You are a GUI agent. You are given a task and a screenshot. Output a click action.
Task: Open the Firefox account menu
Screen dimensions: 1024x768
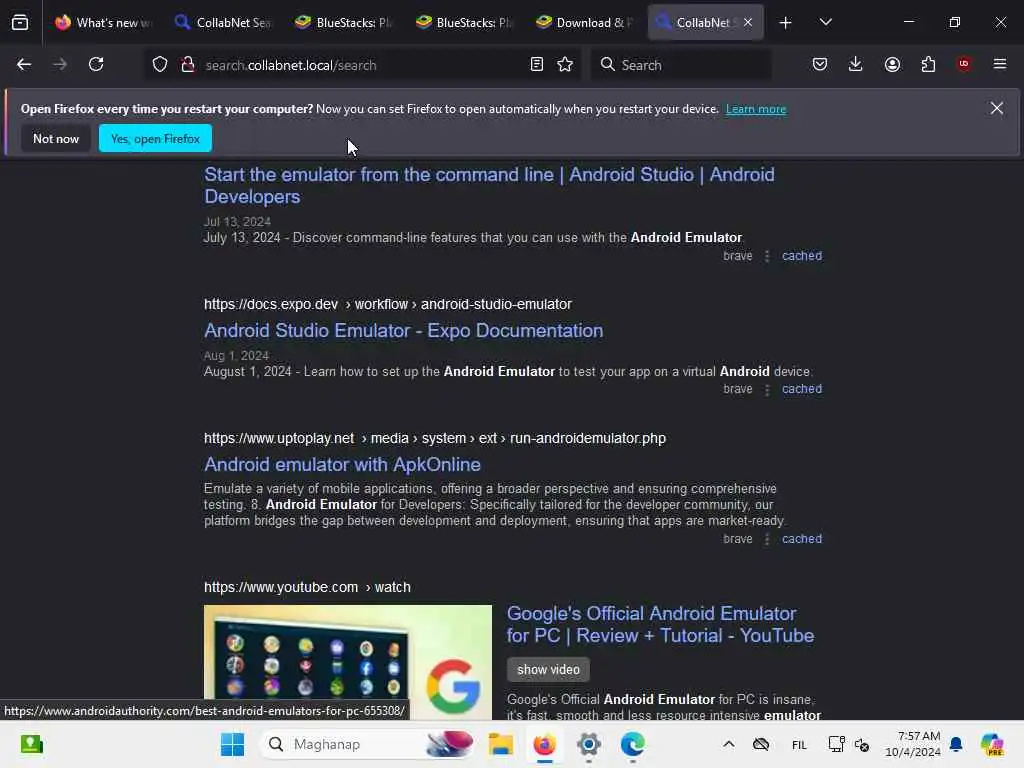(x=892, y=64)
